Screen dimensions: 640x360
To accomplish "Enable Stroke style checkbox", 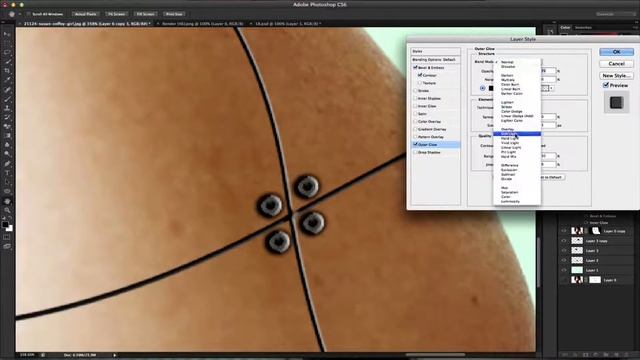I will pos(415,91).
